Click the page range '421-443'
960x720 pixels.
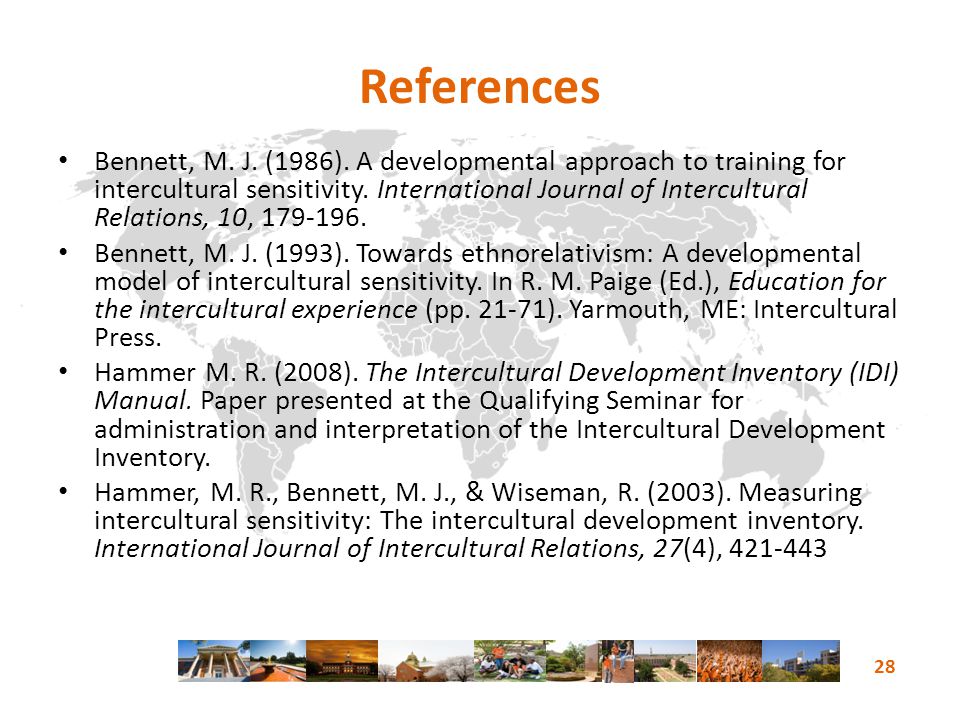pos(778,549)
